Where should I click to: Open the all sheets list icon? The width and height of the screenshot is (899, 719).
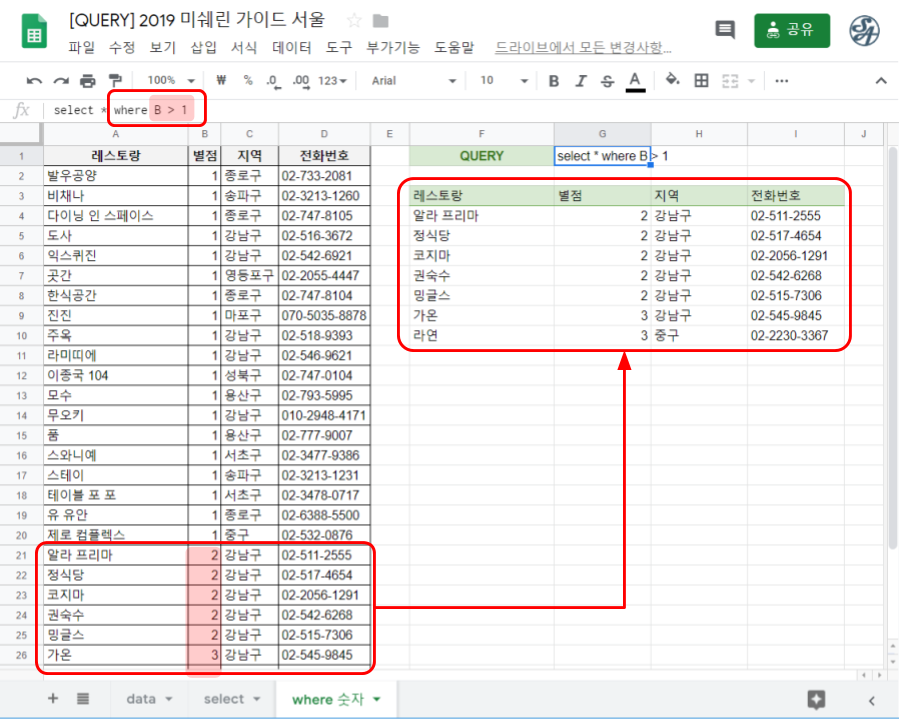point(83,699)
